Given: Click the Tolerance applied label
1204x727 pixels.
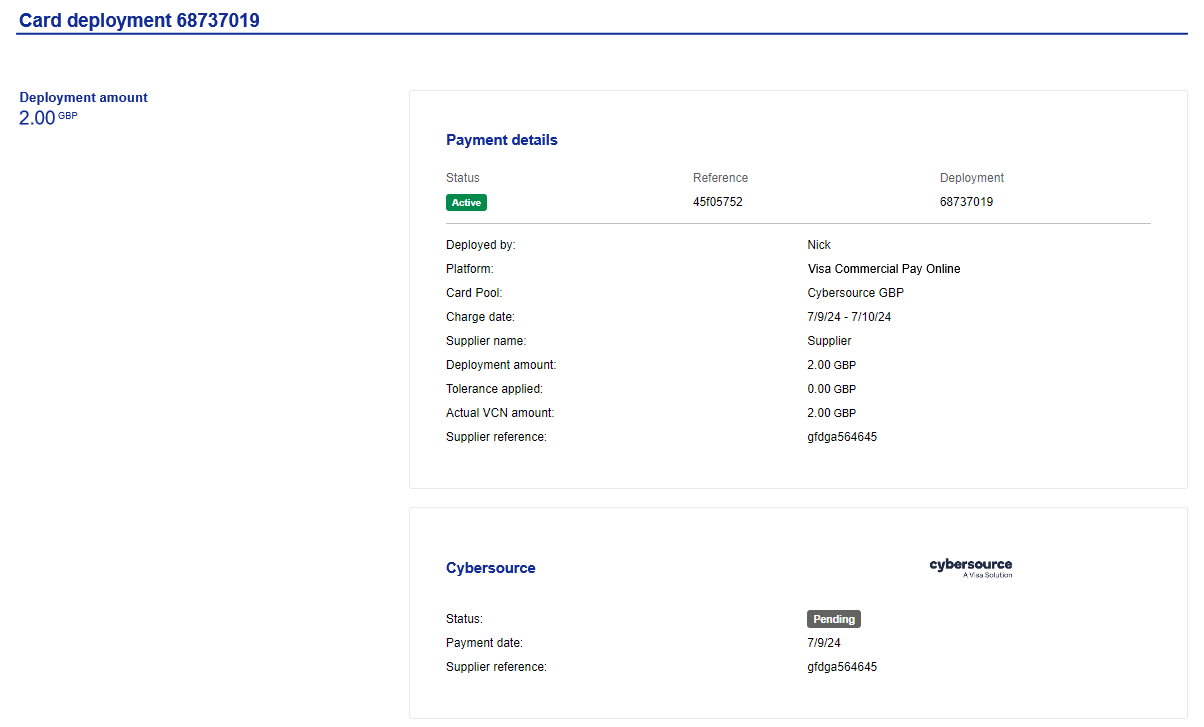Looking at the screenshot, I should (x=494, y=389).
